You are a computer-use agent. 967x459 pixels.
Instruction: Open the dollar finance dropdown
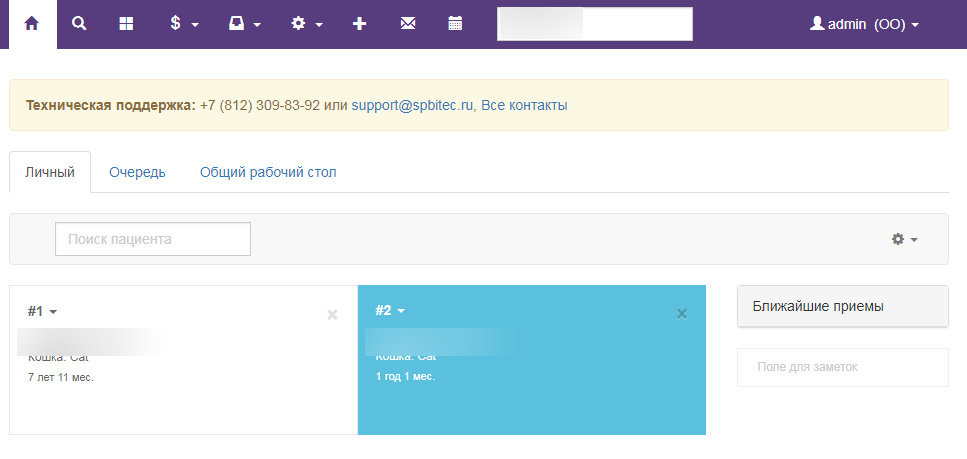pos(184,24)
